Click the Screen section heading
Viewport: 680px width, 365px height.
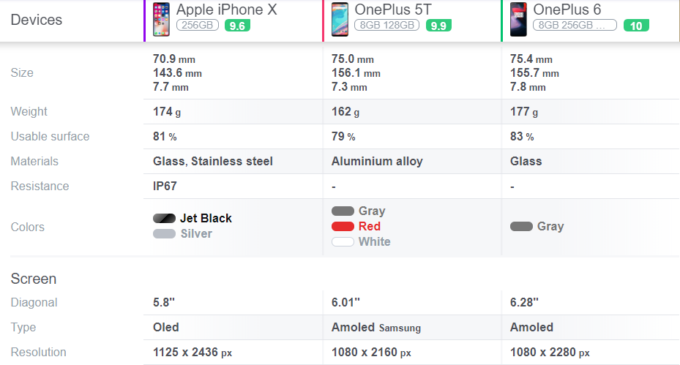coord(33,278)
